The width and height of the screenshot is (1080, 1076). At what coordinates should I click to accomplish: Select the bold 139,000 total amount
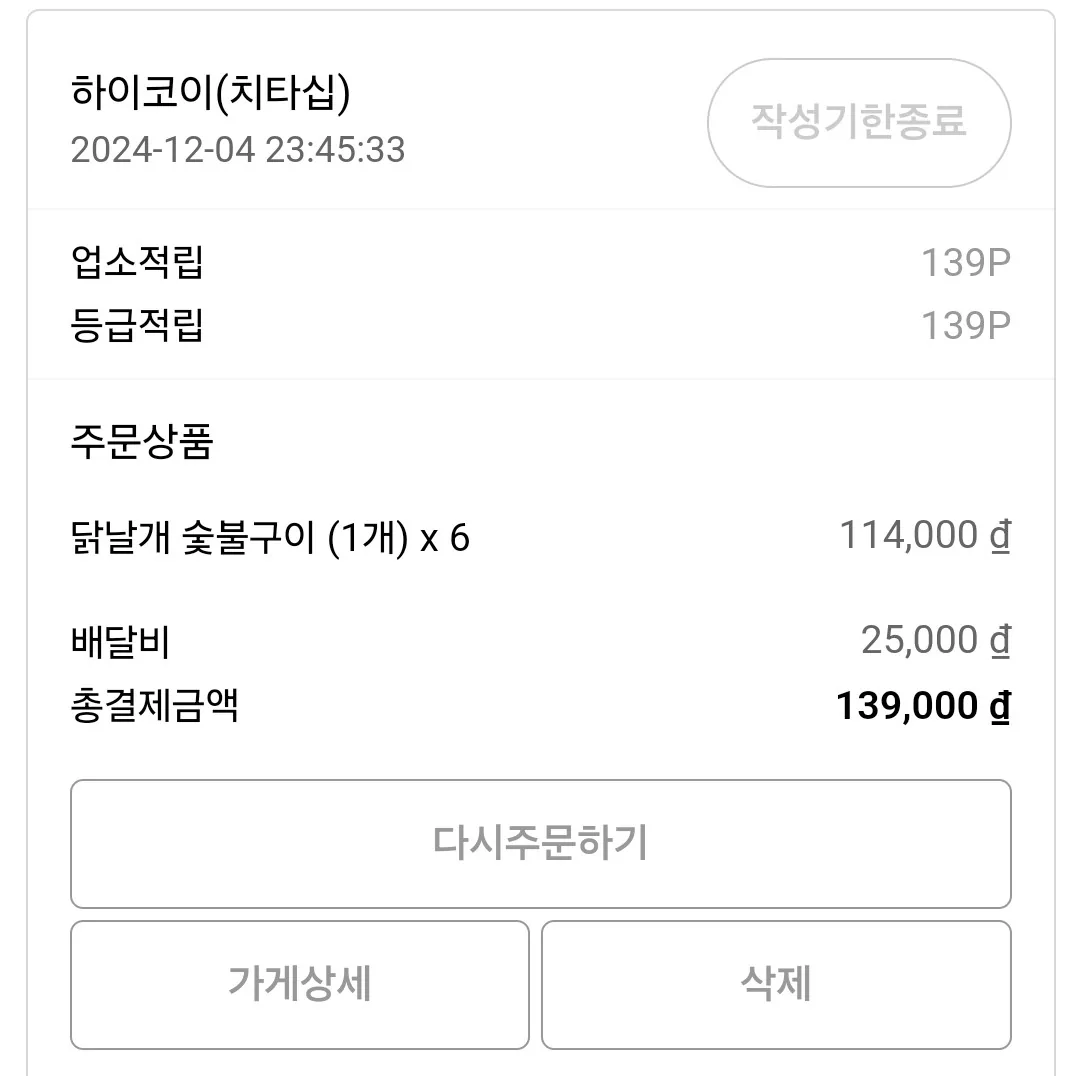[906, 706]
